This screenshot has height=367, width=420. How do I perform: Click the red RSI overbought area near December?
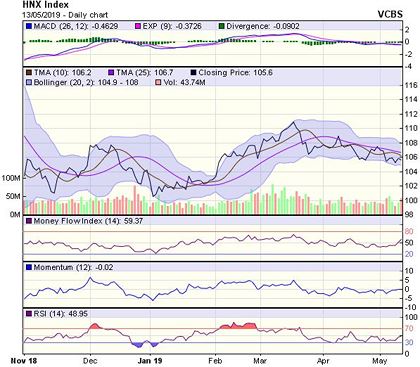[95, 326]
